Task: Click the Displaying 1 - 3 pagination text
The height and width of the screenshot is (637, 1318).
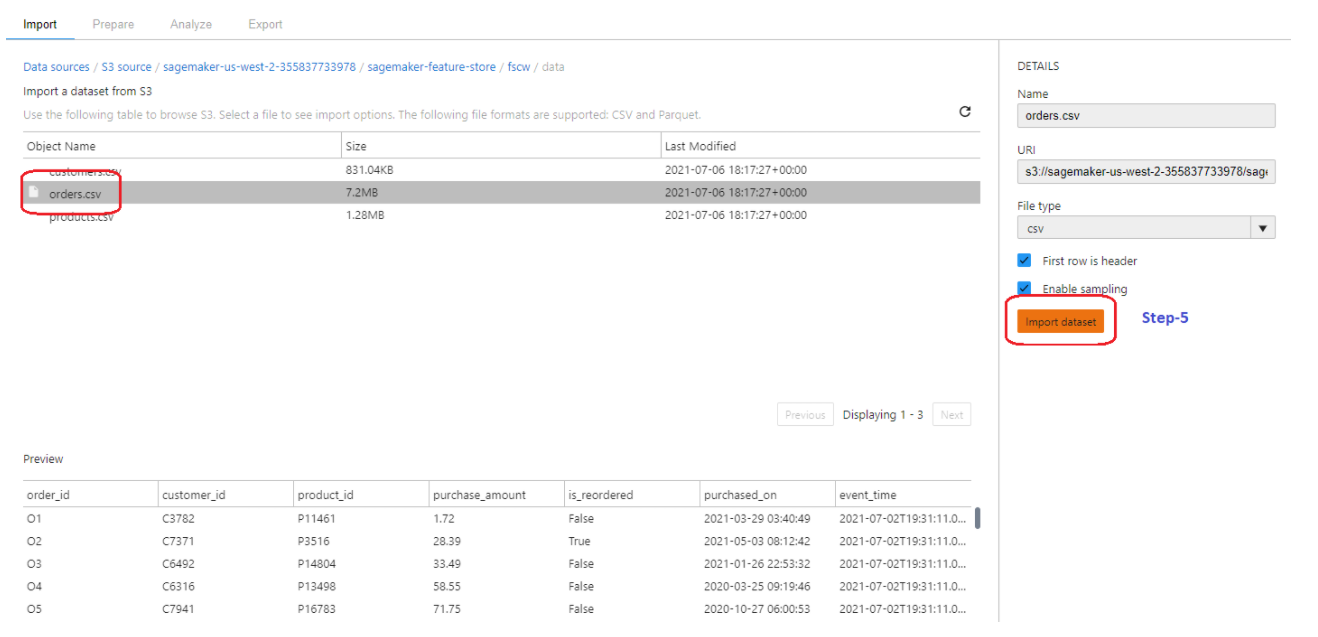Action: tap(883, 415)
